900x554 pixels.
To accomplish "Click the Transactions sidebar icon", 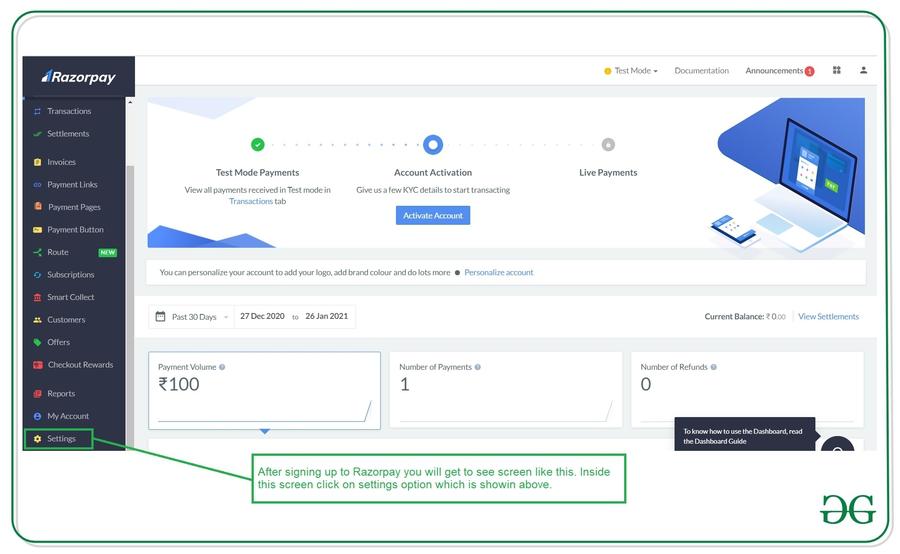I will pos(37,111).
